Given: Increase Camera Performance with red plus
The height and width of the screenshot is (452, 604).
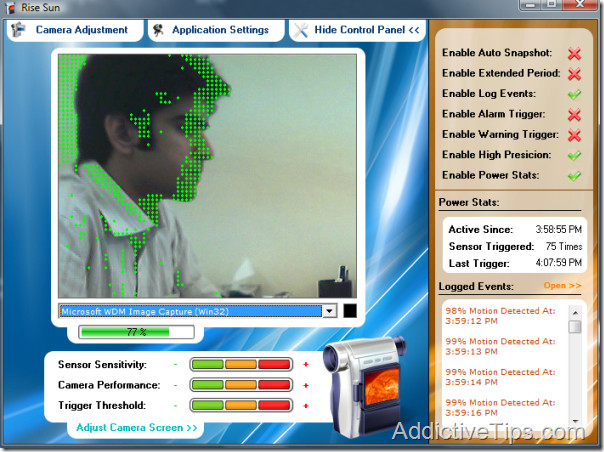Looking at the screenshot, I should (x=306, y=385).
